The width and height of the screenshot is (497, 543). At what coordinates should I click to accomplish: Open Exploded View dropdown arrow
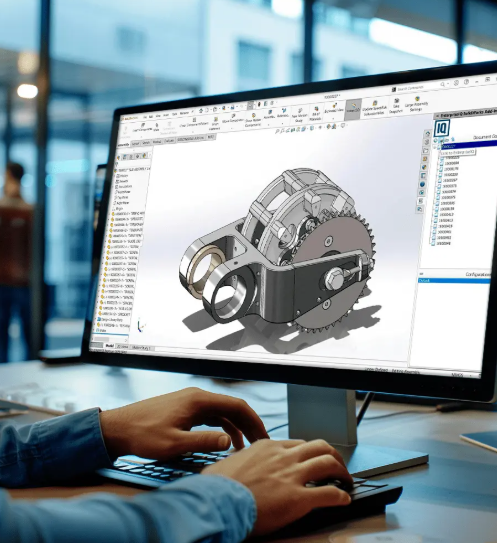tap(334, 118)
